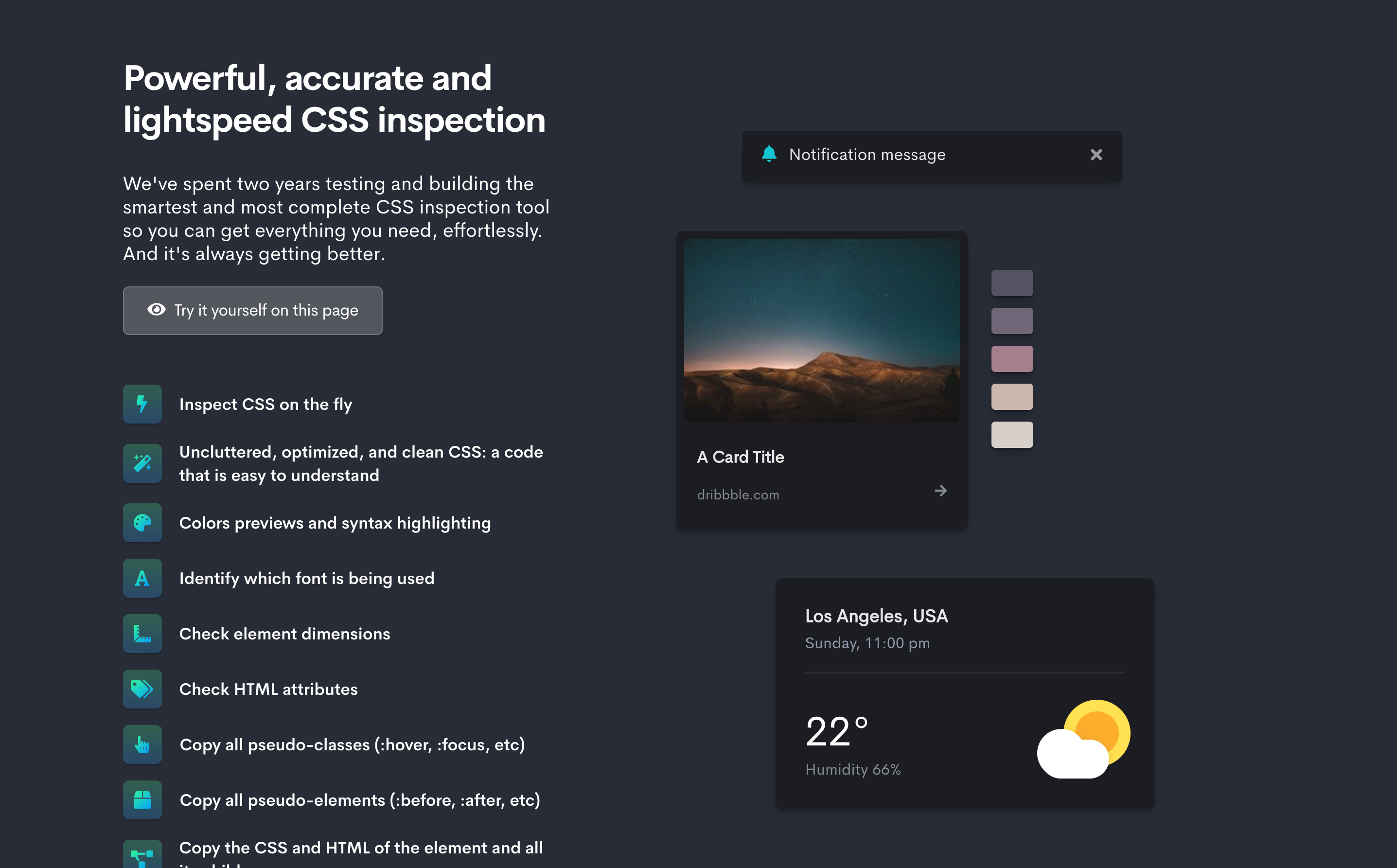Click the arrow link on dribbble.com card

coord(941,491)
